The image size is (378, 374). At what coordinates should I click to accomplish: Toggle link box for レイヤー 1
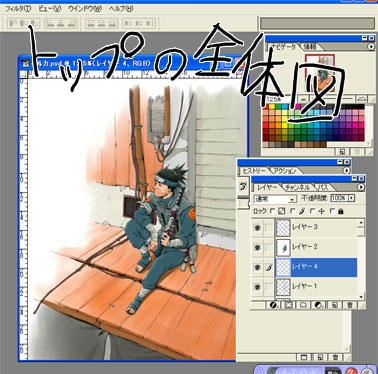tap(269, 286)
